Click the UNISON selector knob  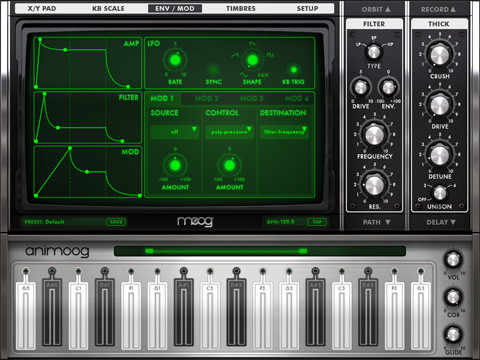440,192
